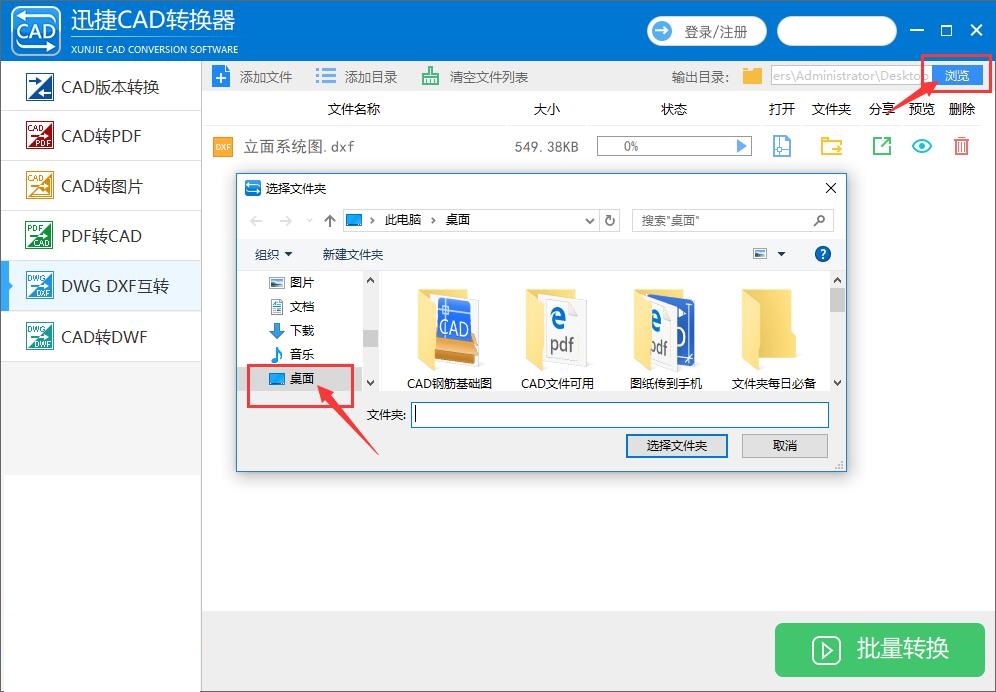Delete 立面系统图.dxf with the trash icon

(x=961, y=146)
